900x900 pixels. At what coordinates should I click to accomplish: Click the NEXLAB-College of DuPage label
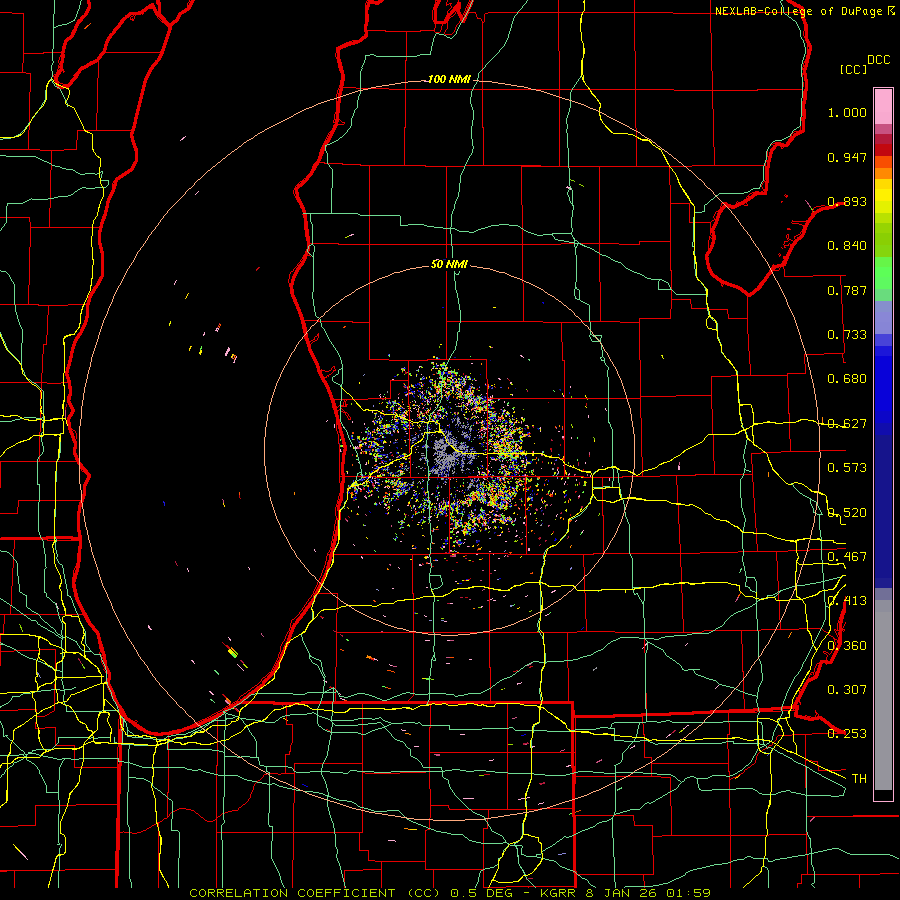[x=798, y=11]
